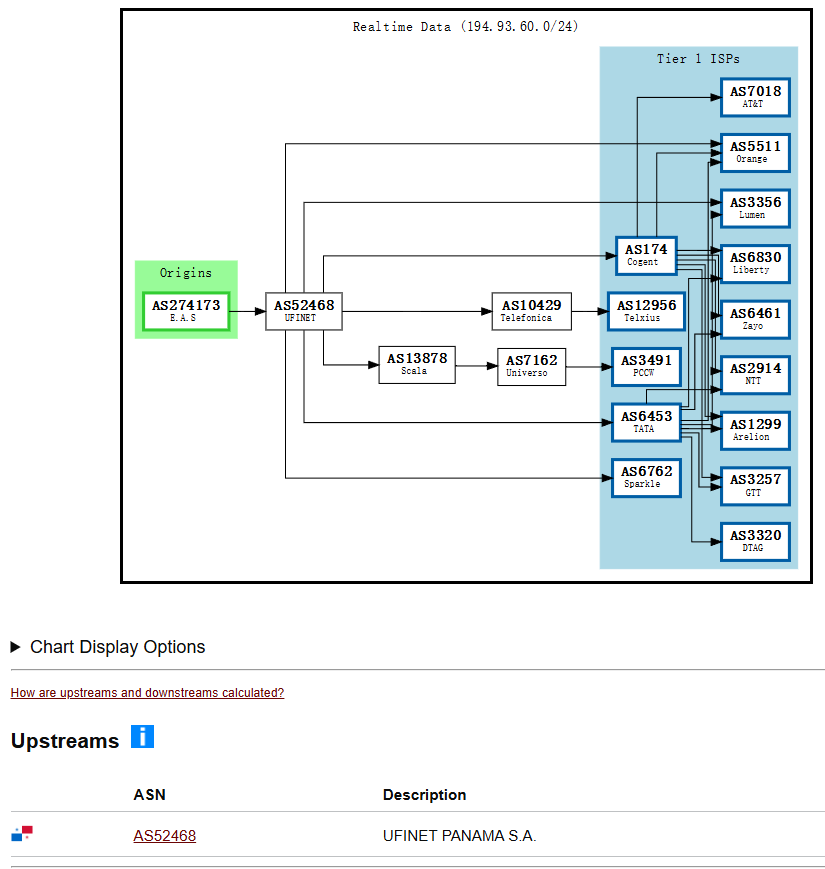The image size is (825, 869).
Task: Select the AS6453 TATA node
Action: [646, 422]
